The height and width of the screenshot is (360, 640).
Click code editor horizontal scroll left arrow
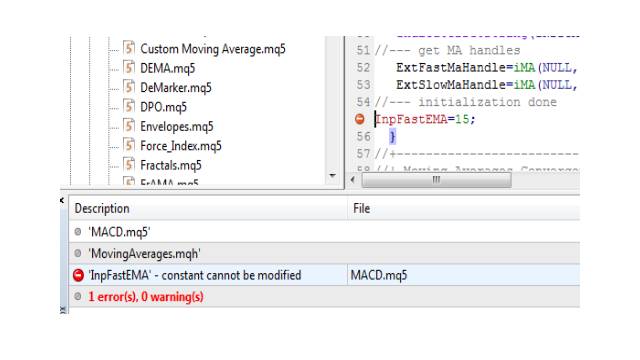tap(353, 180)
